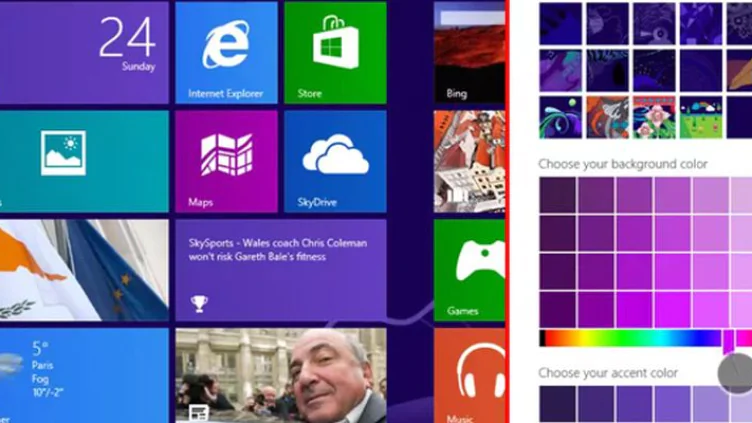752x423 pixels.
Task: Select the teal wave and green moon pattern
Action: pyautogui.click(x=561, y=118)
